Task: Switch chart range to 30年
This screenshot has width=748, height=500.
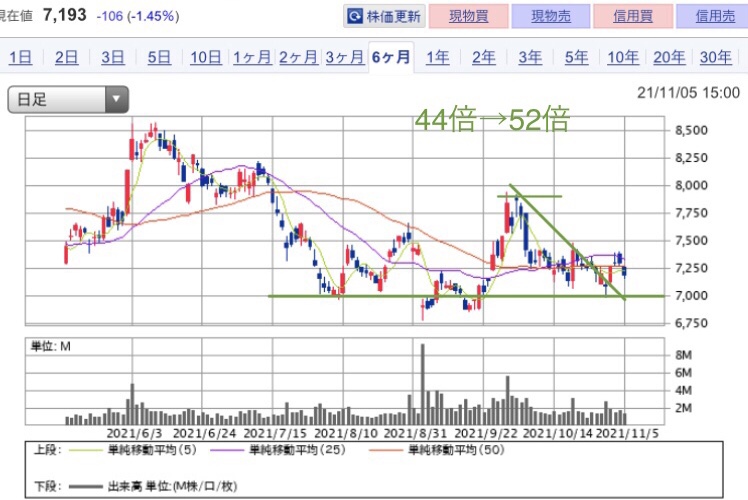Action: [716, 58]
